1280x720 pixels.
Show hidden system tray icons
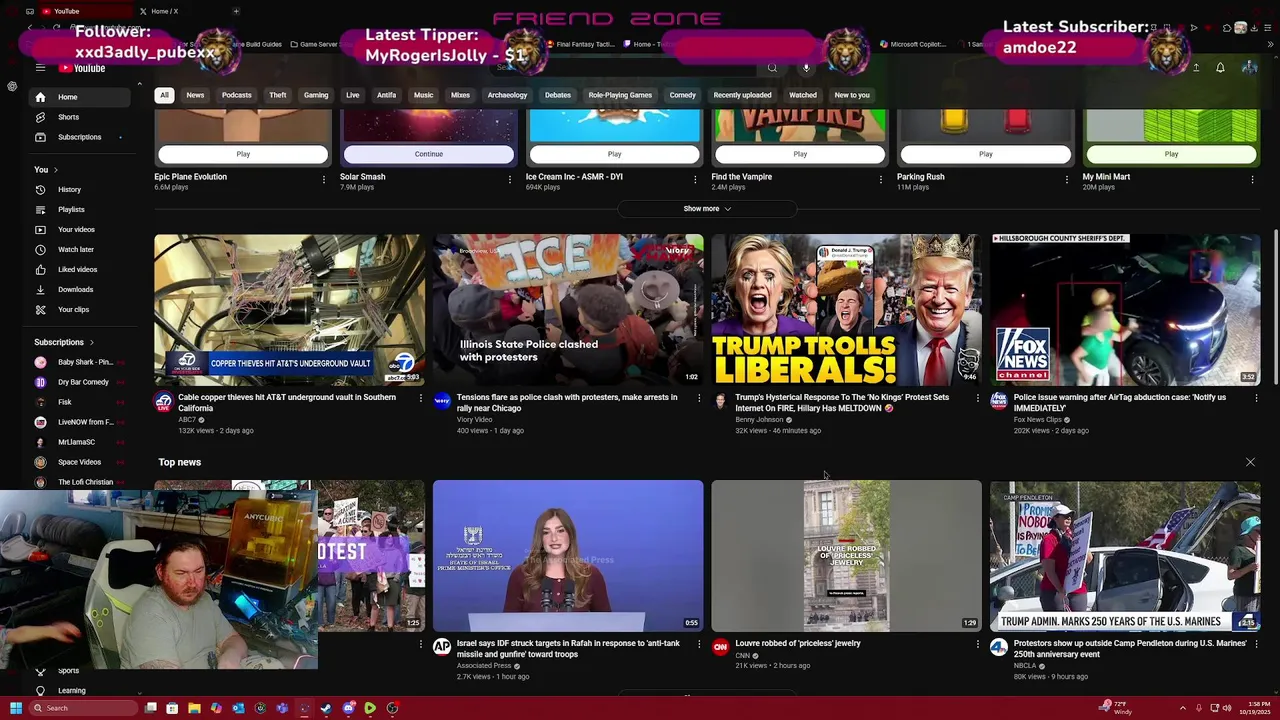[x=1182, y=708]
